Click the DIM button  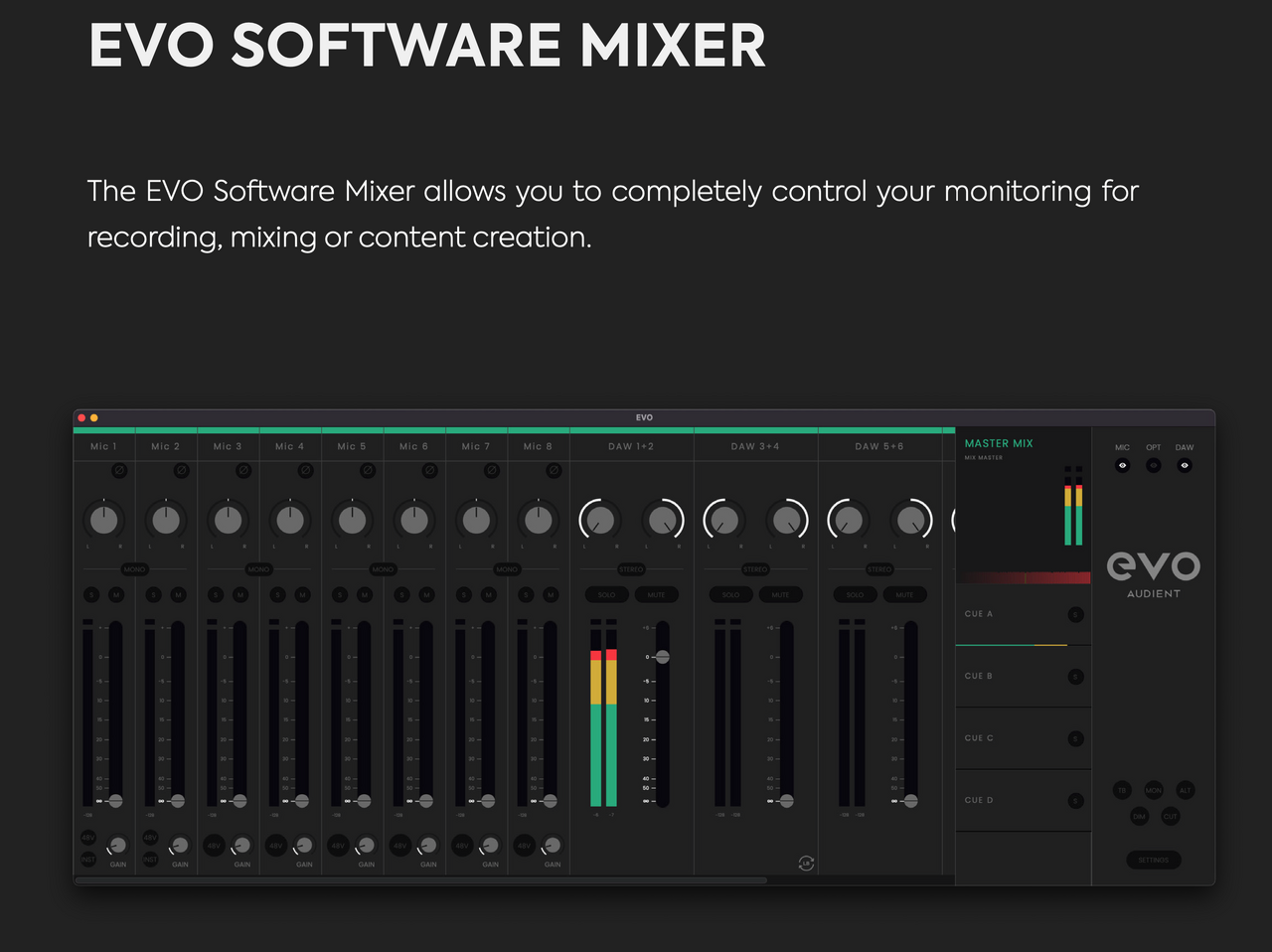point(1139,816)
